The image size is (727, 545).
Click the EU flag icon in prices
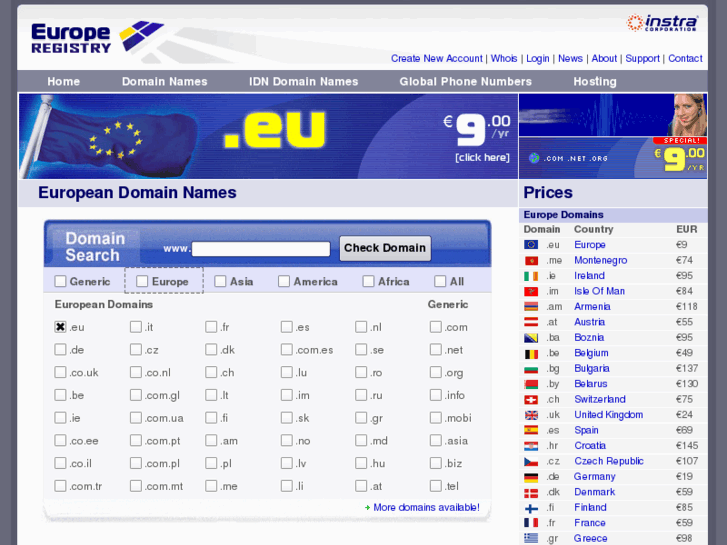pos(531,245)
